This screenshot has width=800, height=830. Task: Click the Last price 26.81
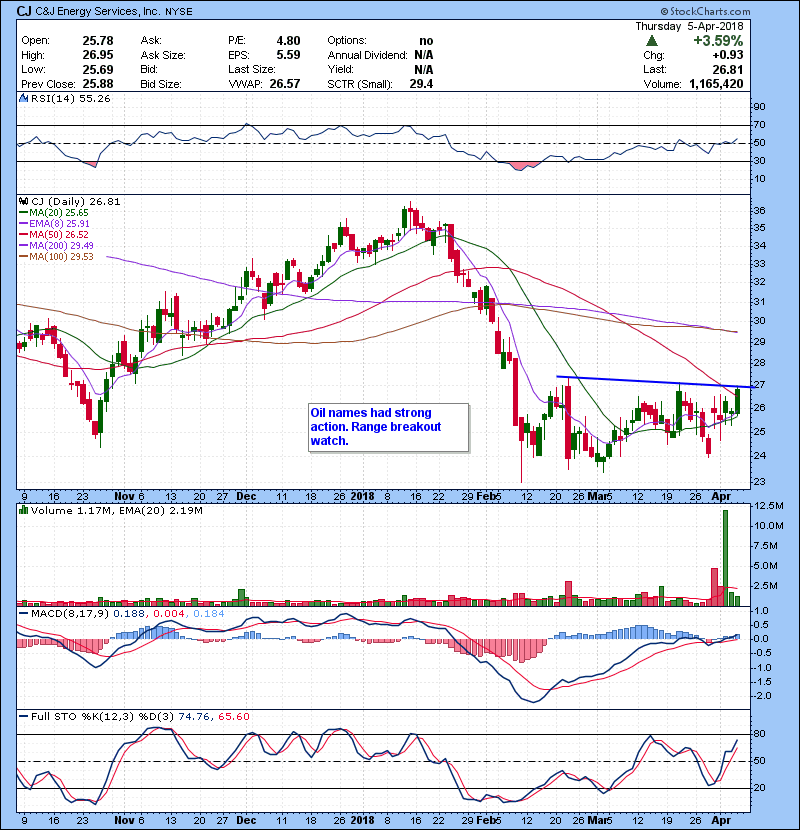point(728,69)
